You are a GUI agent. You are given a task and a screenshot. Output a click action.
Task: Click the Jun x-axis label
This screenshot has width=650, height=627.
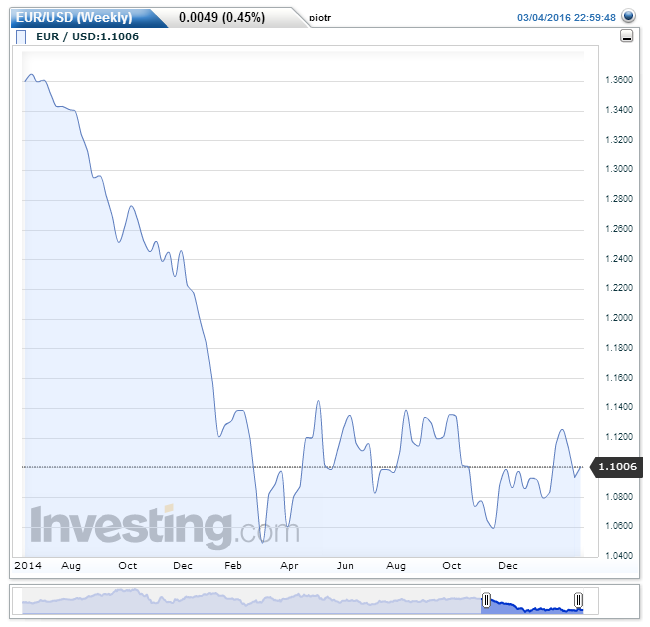345,565
